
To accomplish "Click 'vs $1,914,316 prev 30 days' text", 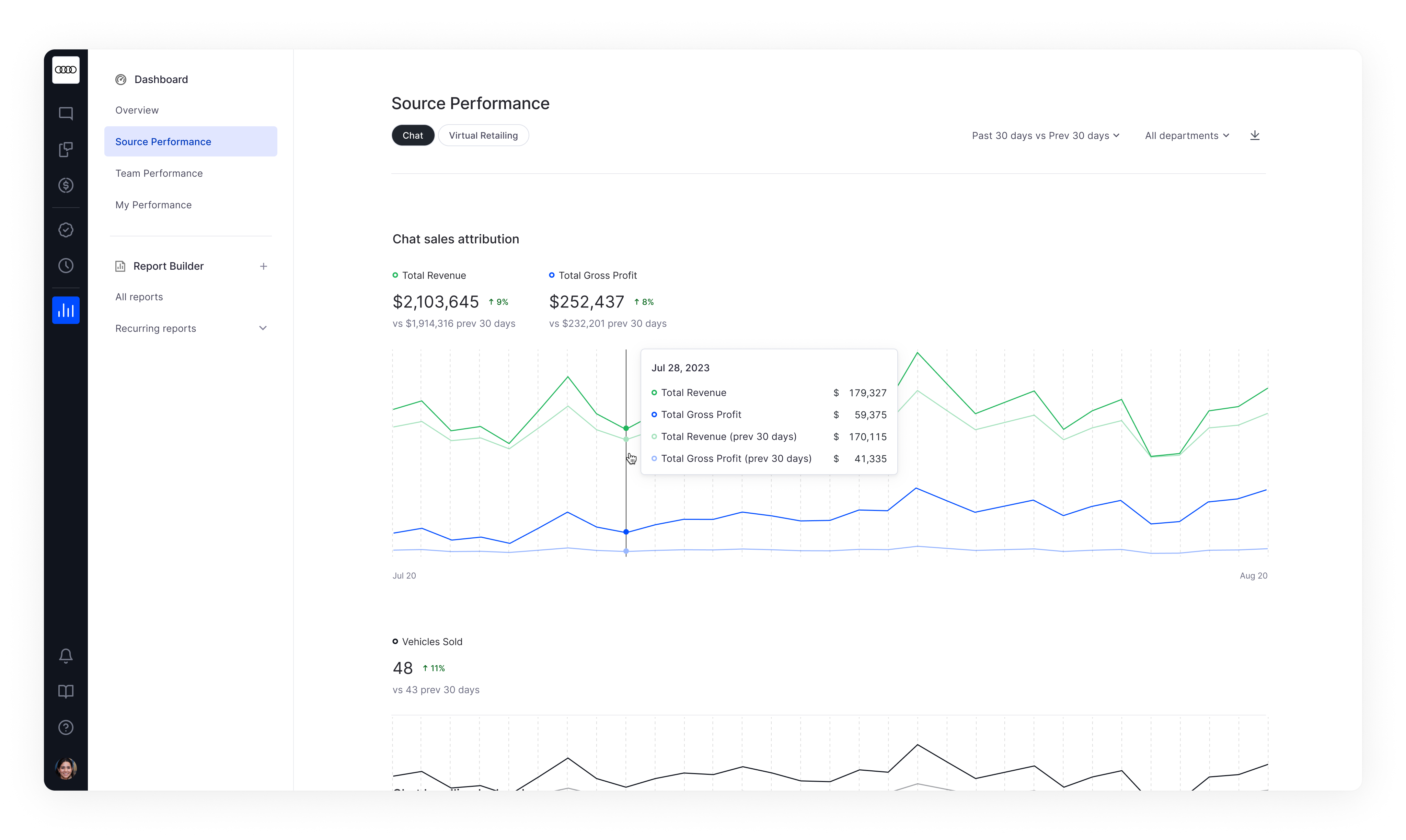I will [x=453, y=324].
